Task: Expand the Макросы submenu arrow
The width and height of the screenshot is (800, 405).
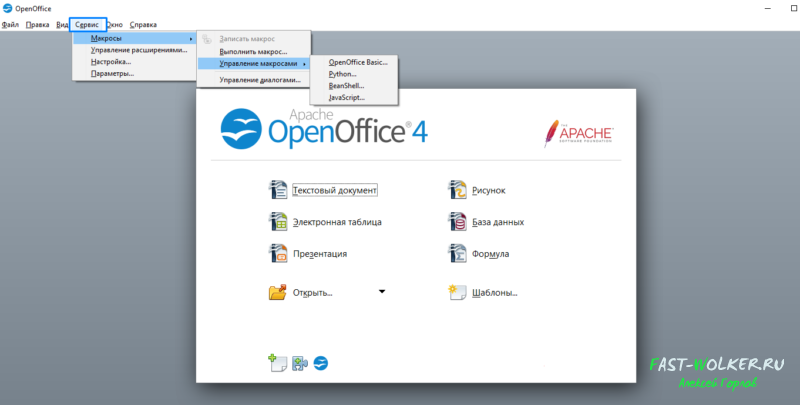Action: click(x=191, y=39)
